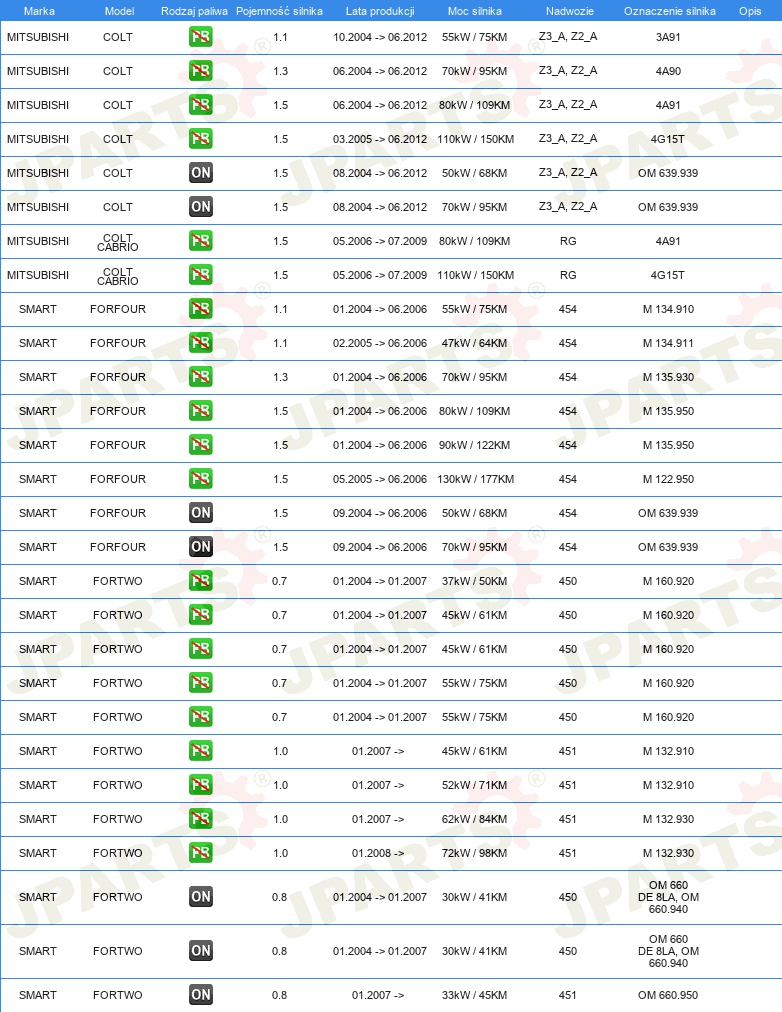This screenshot has height=1012, width=782.
Task: Click power value 72kW / 98KM
Action: point(474,853)
